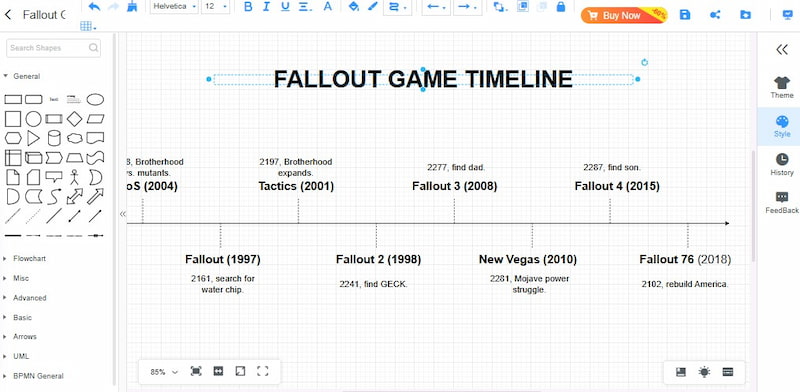Click the padlock lock icon
Screen dimensions: 800x392
coord(561,7)
